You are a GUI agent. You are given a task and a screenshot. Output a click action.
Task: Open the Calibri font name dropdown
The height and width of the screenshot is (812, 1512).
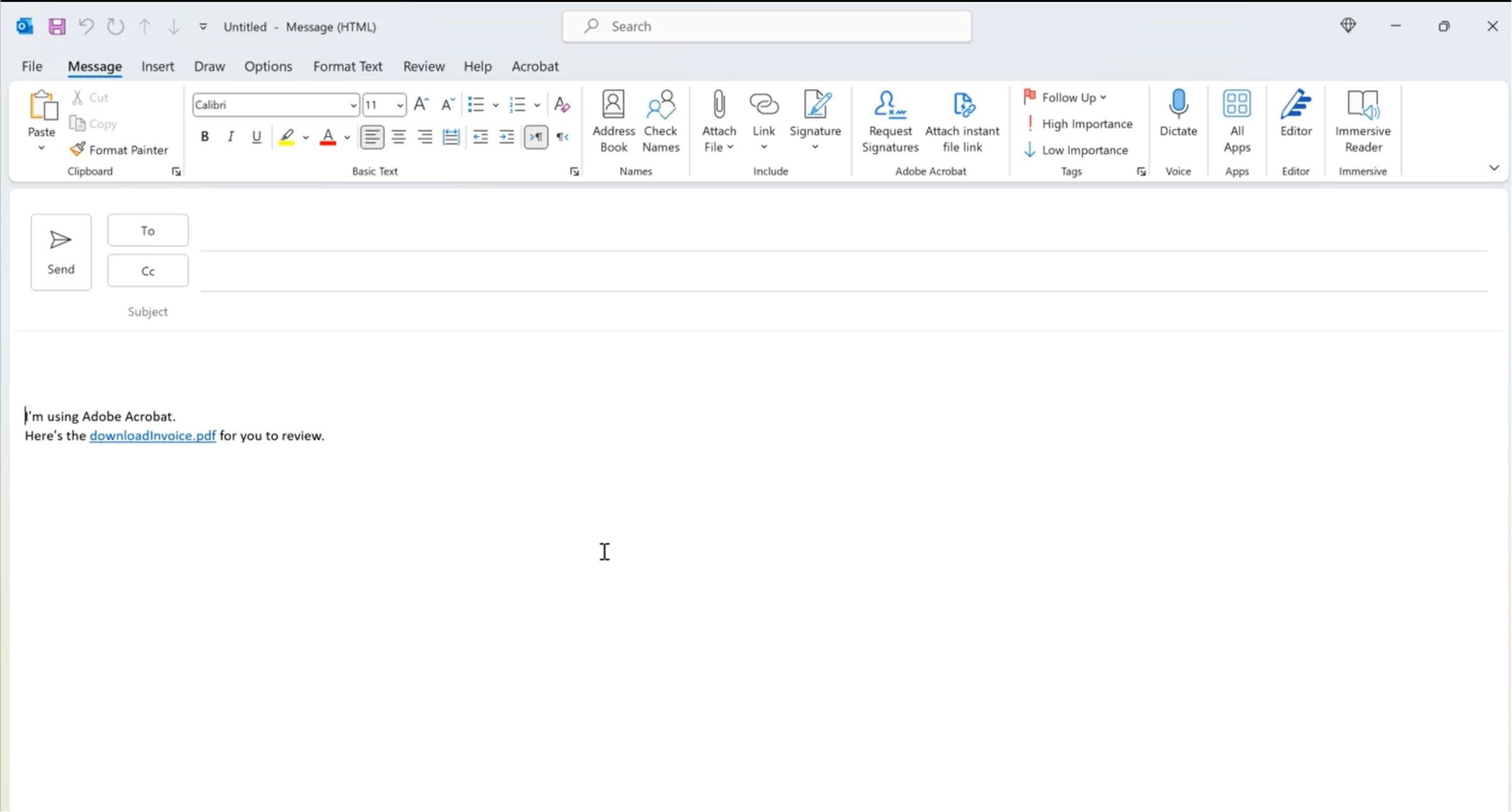click(x=353, y=105)
